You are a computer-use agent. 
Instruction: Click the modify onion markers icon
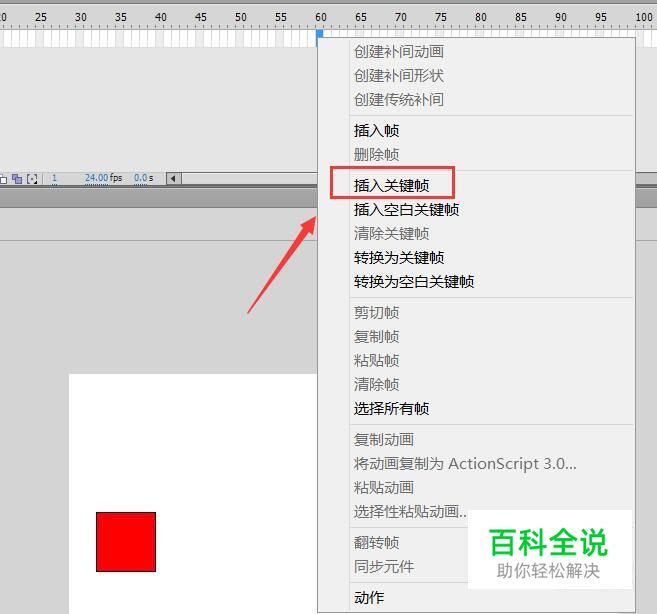(x=32, y=179)
